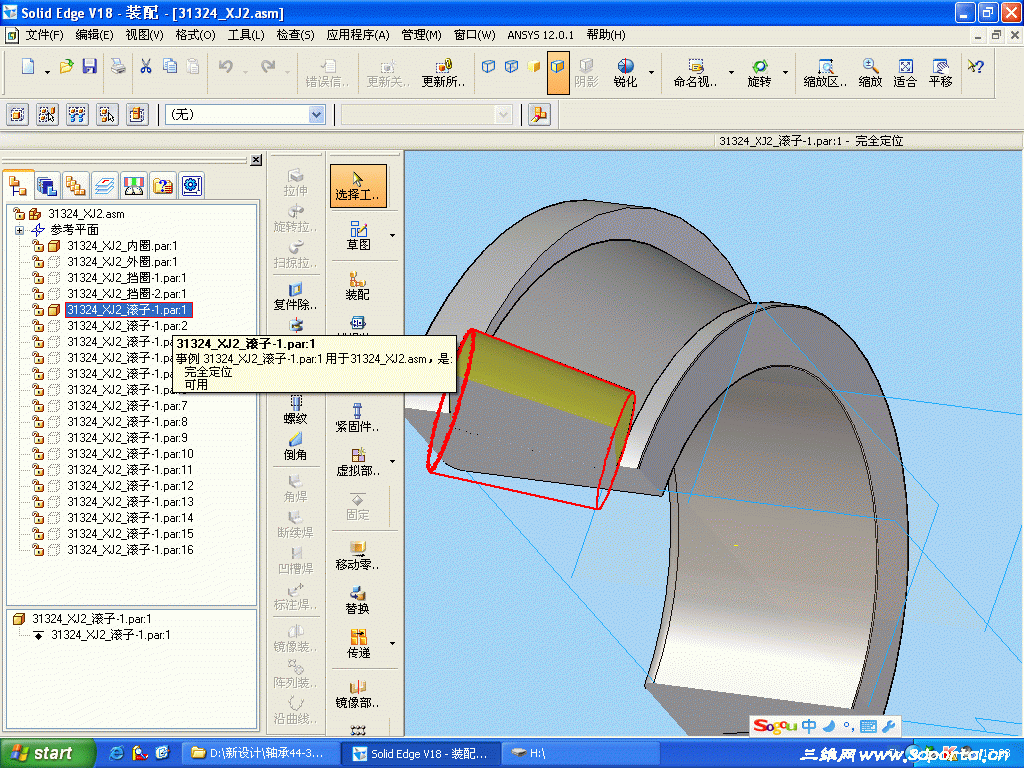Select the 平移 pan tool
Screen dimensions: 1024x768
click(x=940, y=73)
